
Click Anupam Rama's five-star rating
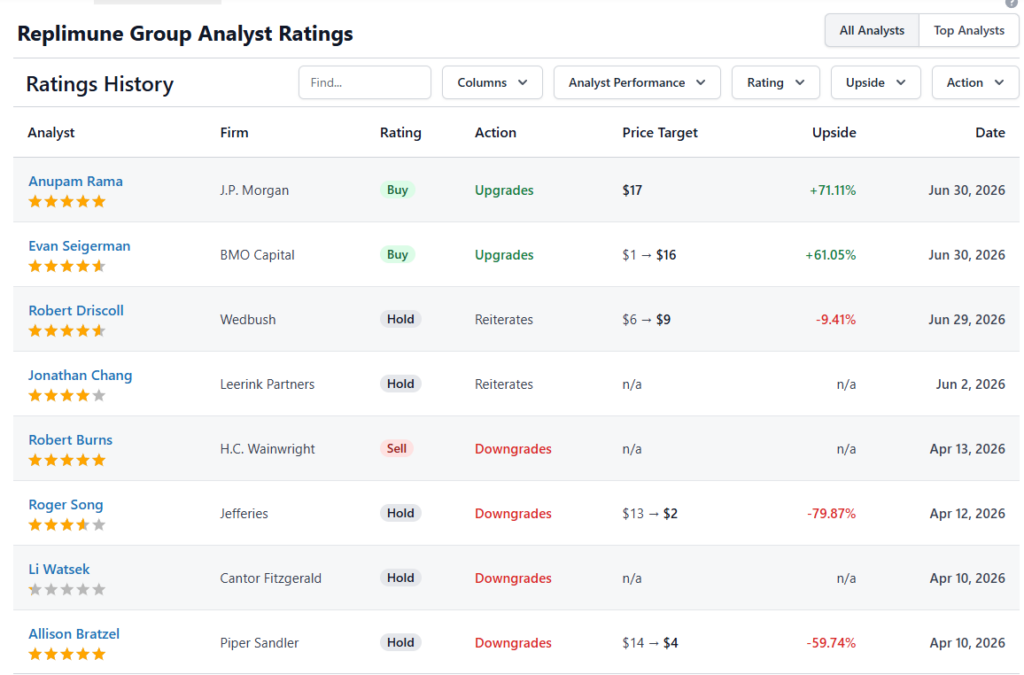pyautogui.click(x=67, y=201)
